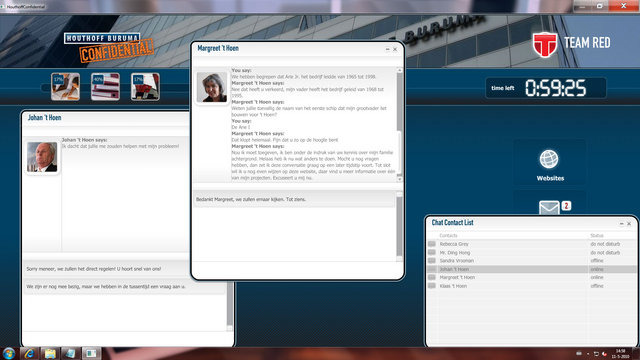640x360 pixels.
Task: Select Johan 't Hoen contact row
Action: pos(532,269)
